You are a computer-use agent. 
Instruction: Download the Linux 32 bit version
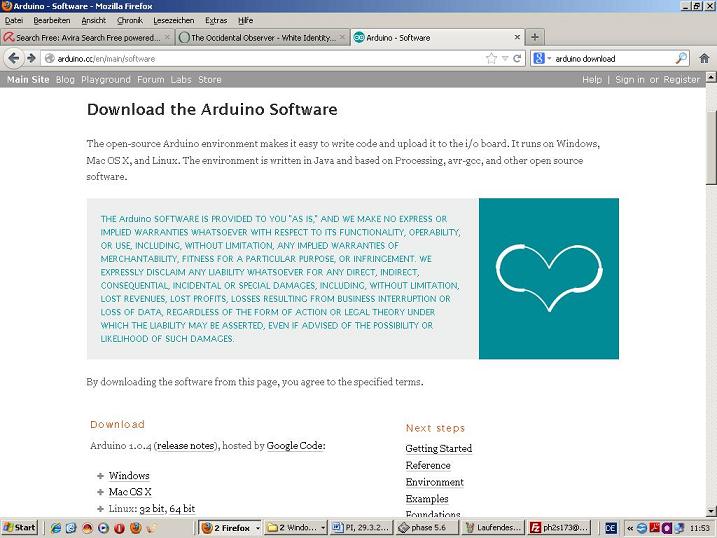pos(152,509)
